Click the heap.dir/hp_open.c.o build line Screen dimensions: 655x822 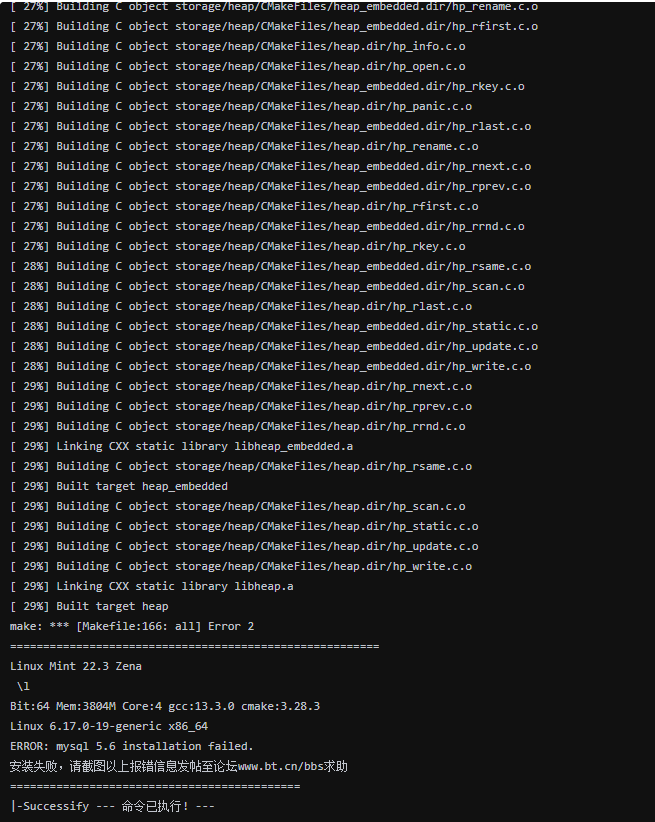click(237, 66)
